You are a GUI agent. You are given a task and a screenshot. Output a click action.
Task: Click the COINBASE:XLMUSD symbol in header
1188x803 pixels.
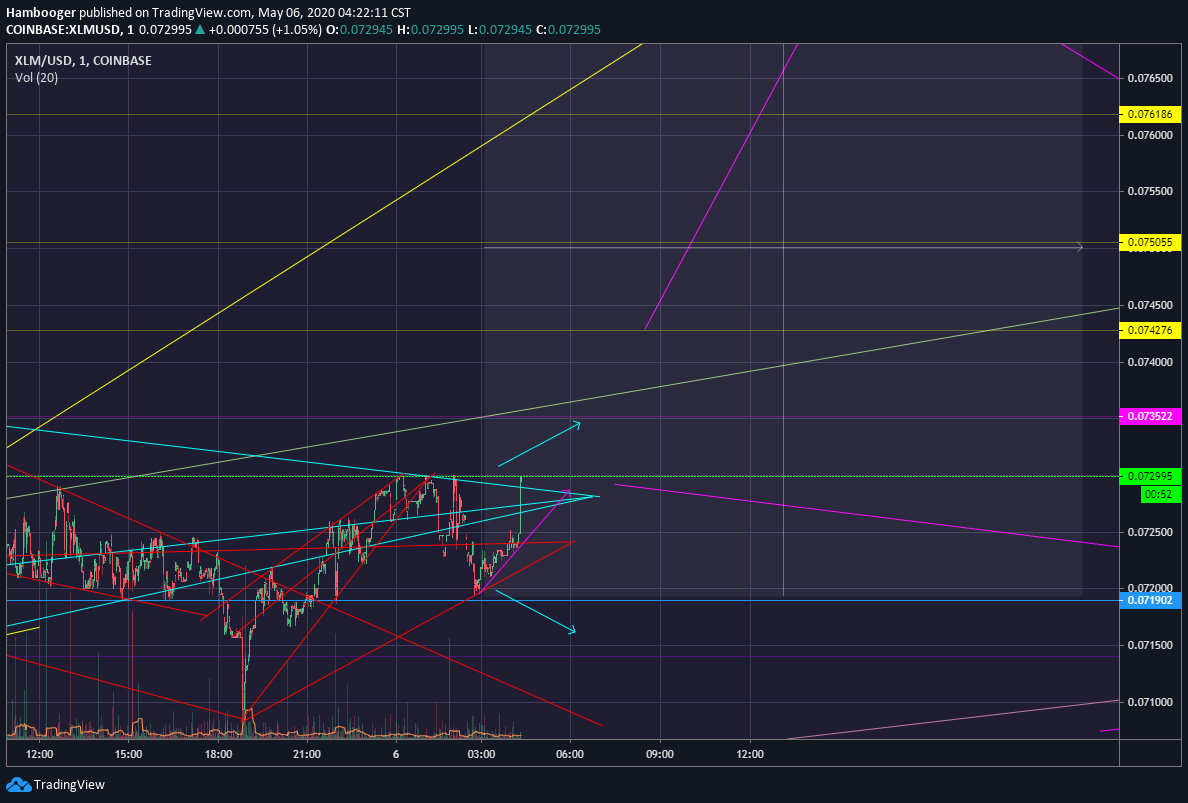pyautogui.click(x=64, y=29)
